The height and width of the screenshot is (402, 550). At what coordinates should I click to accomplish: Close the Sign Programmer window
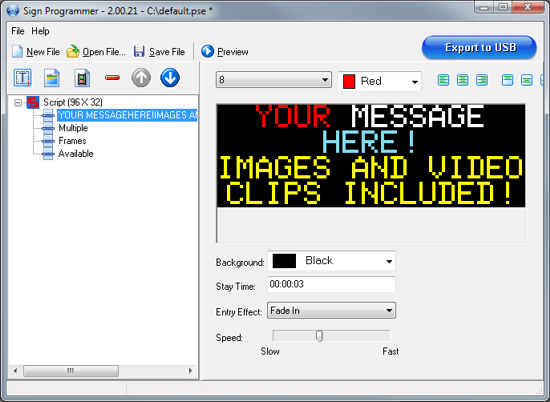tap(528, 8)
